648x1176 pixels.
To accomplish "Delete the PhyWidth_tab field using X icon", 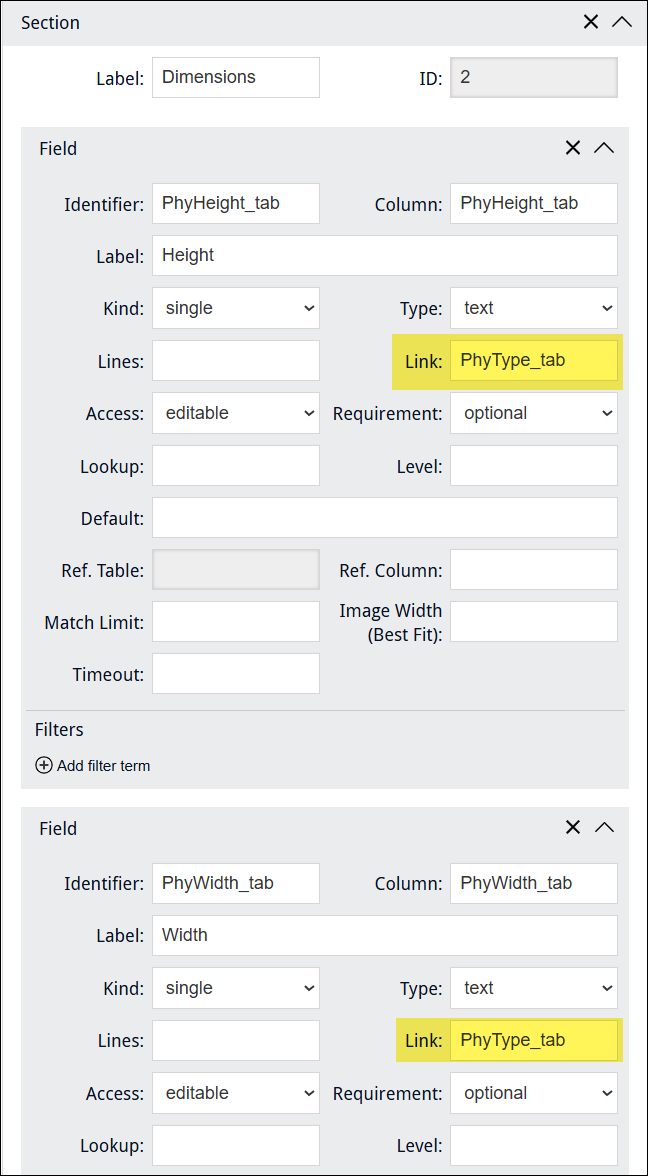I will coord(573,828).
